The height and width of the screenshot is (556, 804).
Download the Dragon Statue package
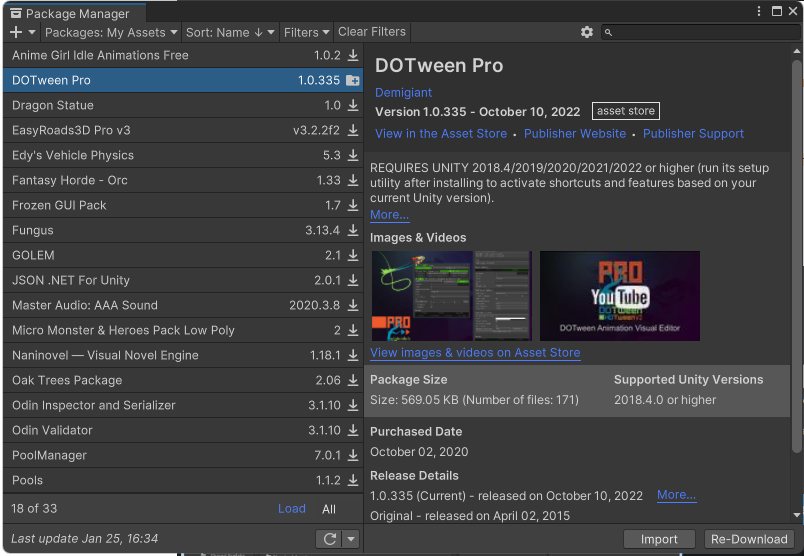353,105
